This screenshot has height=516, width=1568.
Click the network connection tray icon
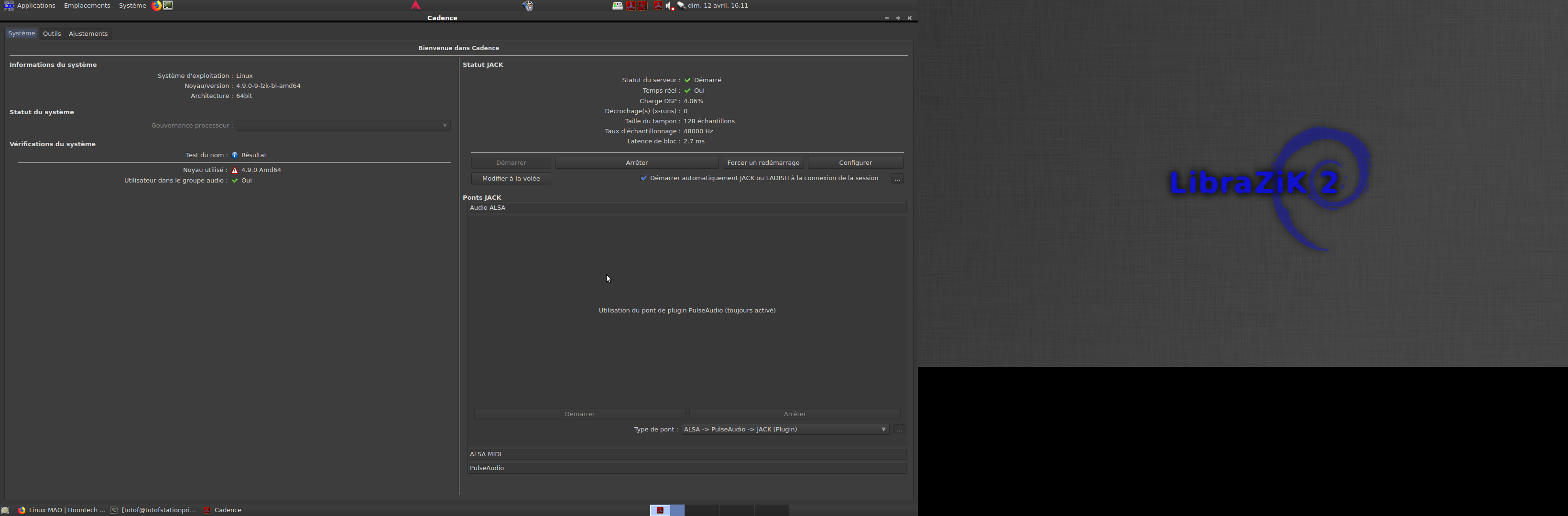(x=681, y=5)
